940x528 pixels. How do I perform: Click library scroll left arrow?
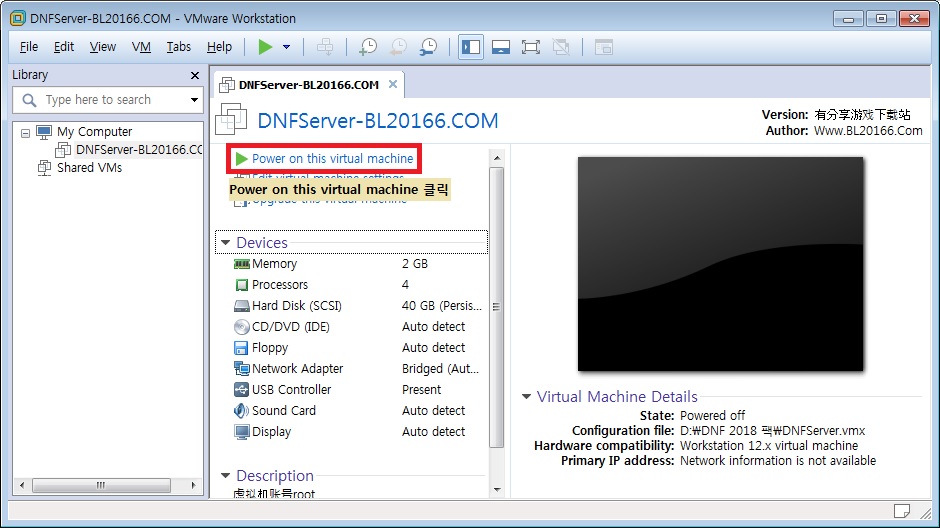point(22,485)
